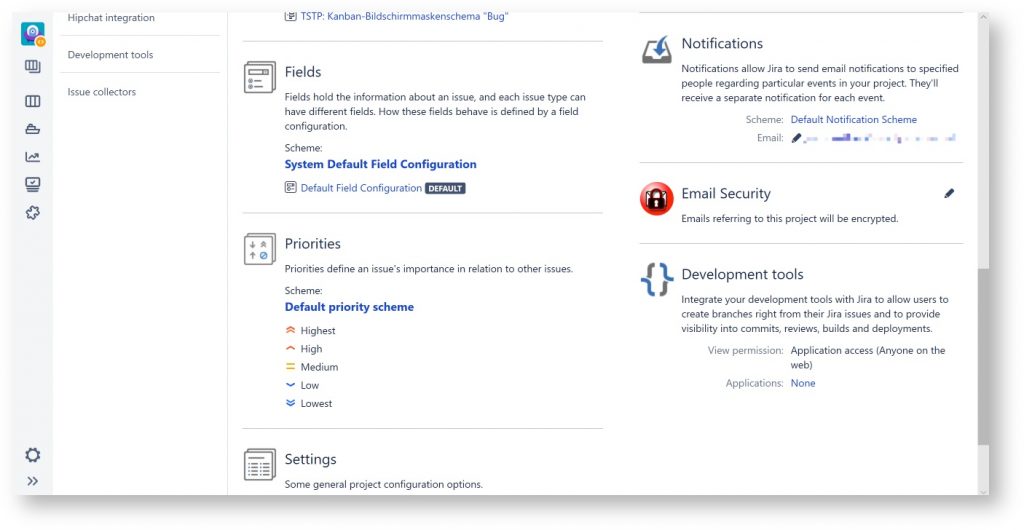Open the reports chart icon
Screen dimensions: 1024x530
point(33,157)
